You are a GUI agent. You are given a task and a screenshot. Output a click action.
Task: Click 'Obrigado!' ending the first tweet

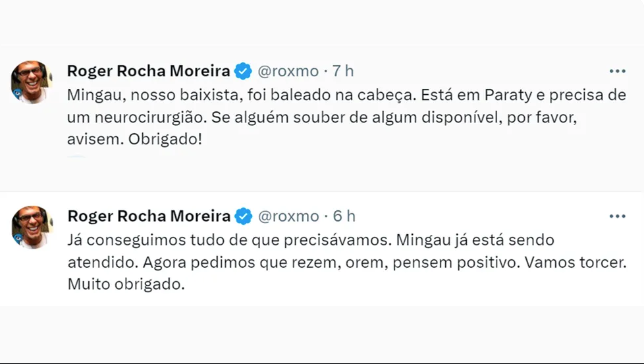tap(165, 139)
